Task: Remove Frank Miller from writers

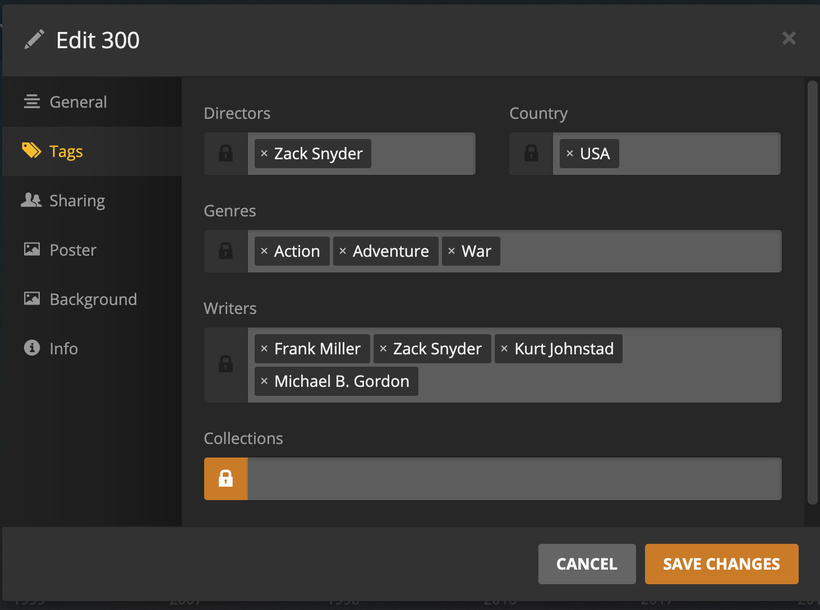Action: pyautogui.click(x=264, y=349)
